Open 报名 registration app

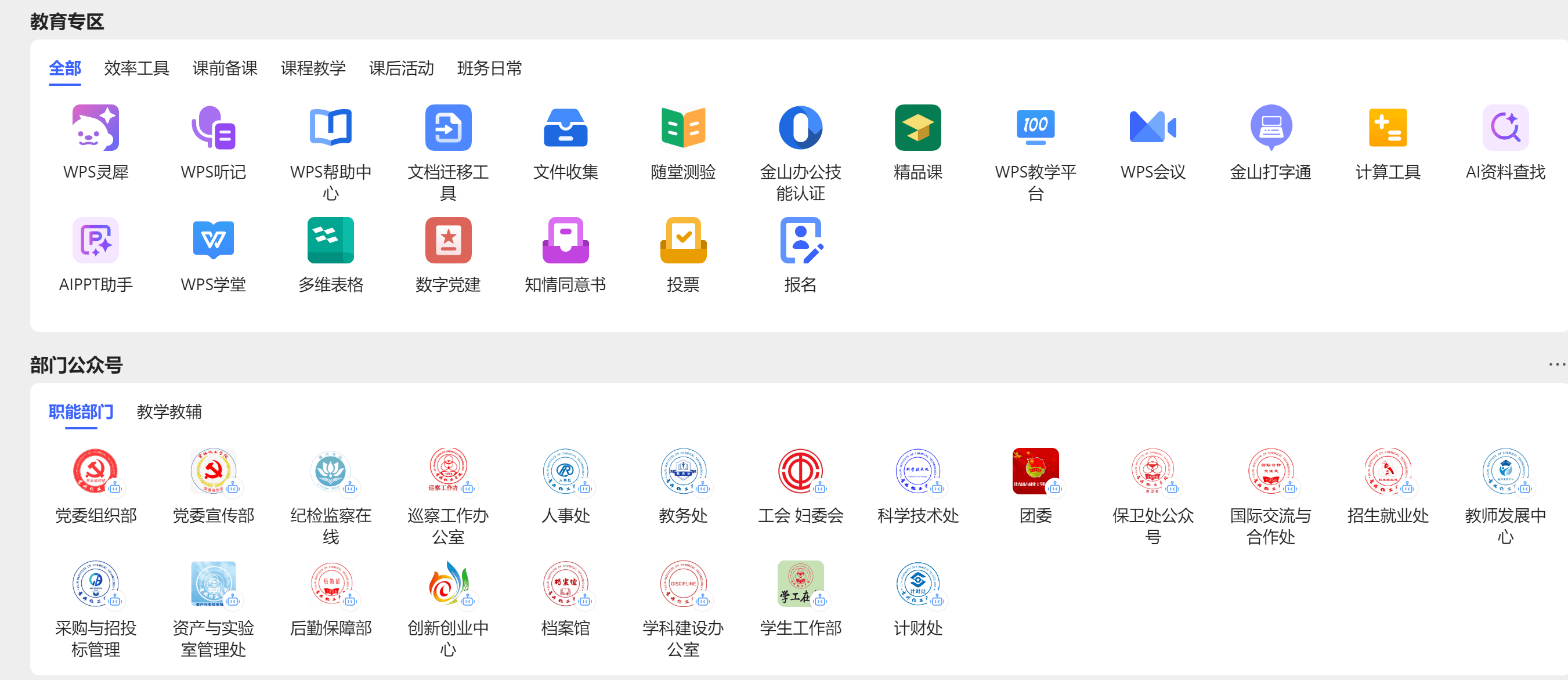(800, 240)
